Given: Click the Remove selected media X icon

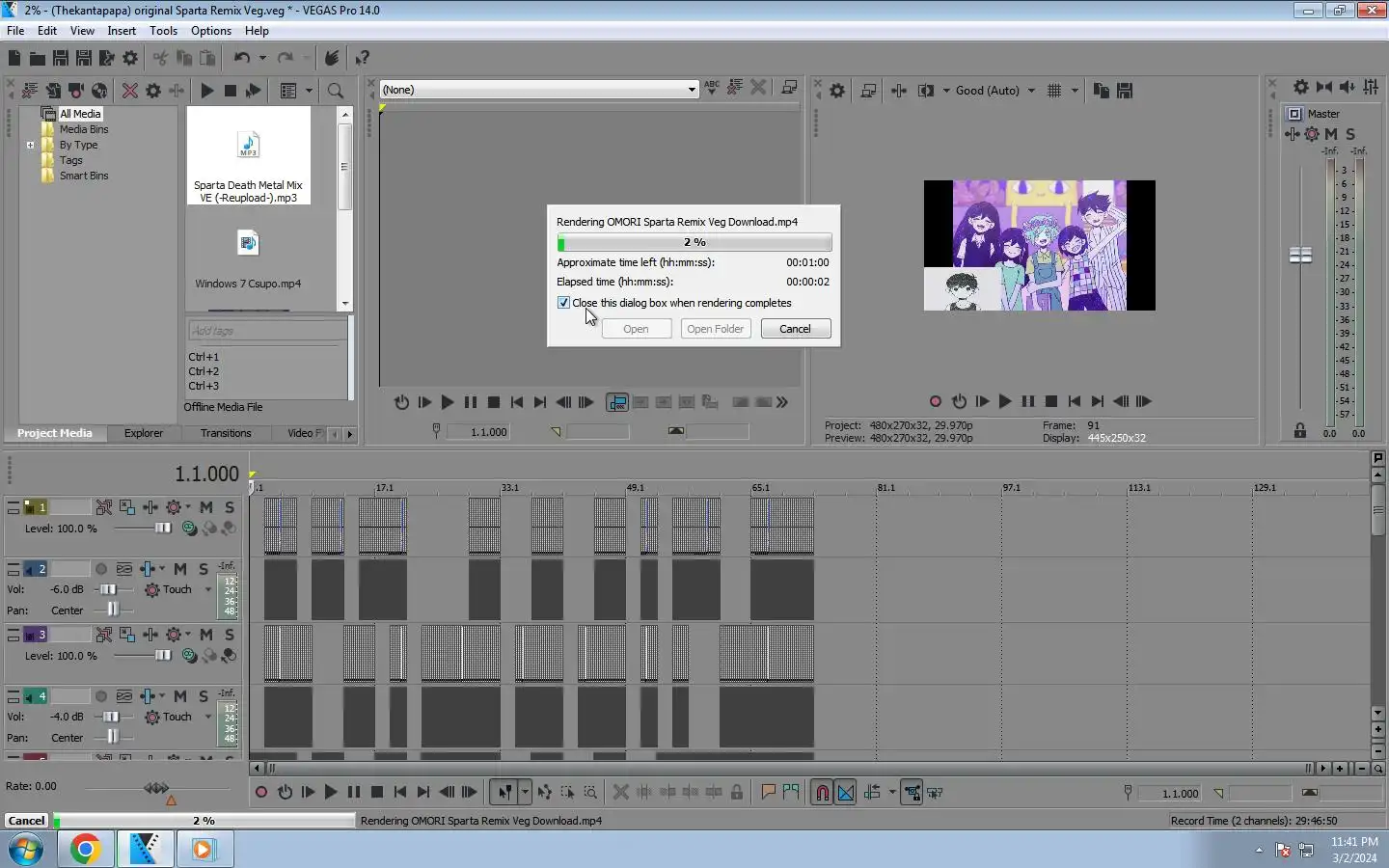Looking at the screenshot, I should 130,91.
